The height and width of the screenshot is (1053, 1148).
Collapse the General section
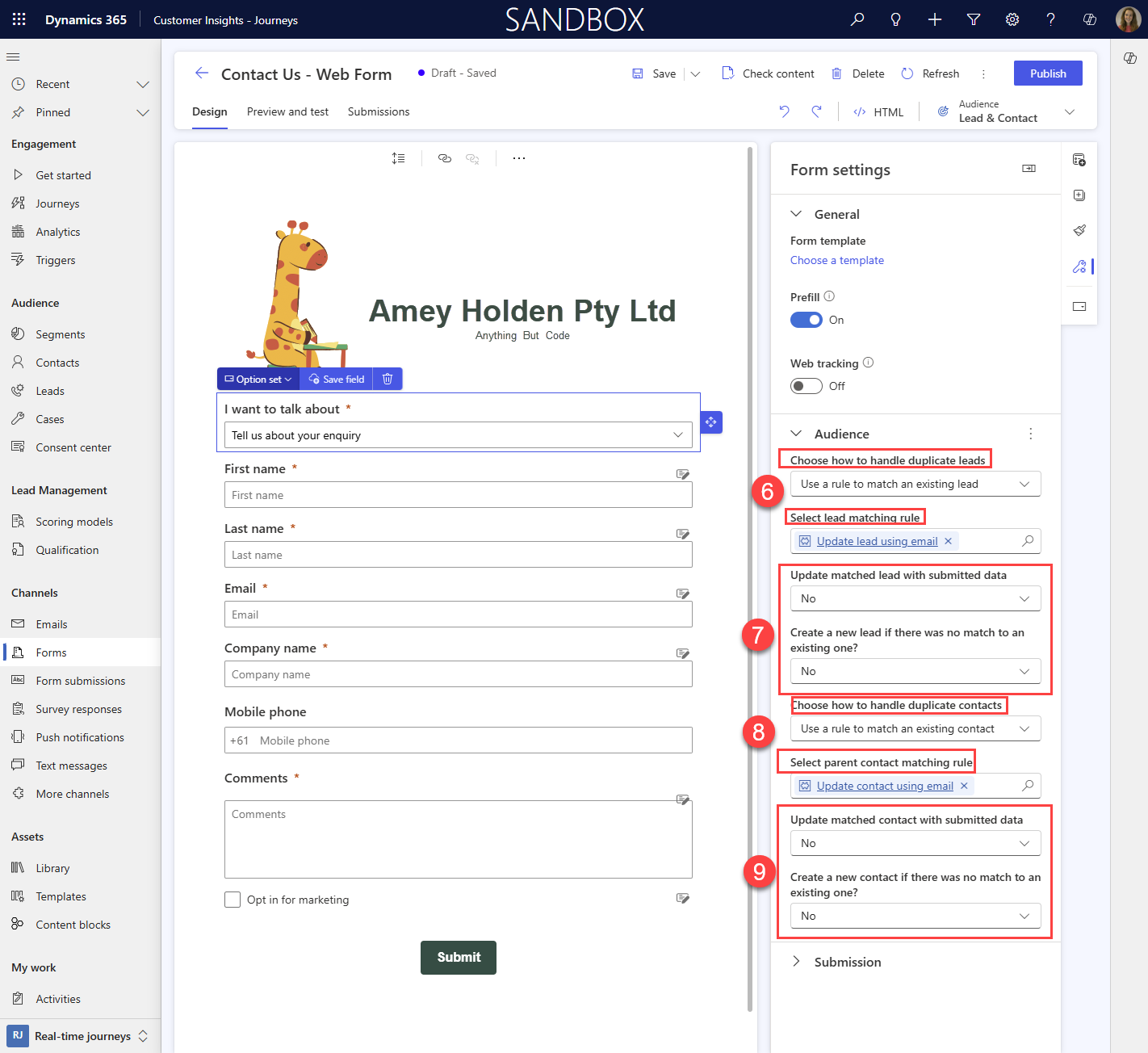pos(796,214)
